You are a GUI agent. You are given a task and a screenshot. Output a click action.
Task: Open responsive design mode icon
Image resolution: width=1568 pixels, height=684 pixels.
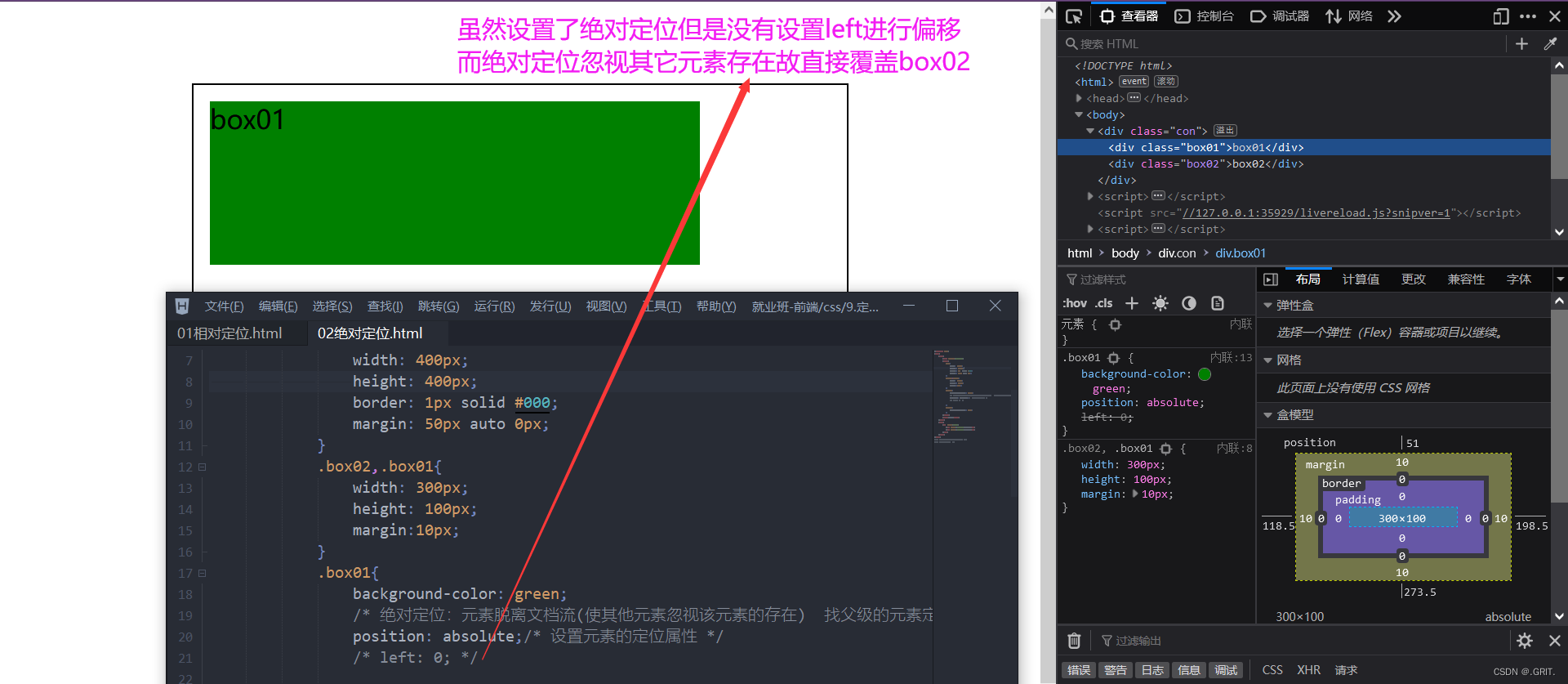click(1501, 16)
